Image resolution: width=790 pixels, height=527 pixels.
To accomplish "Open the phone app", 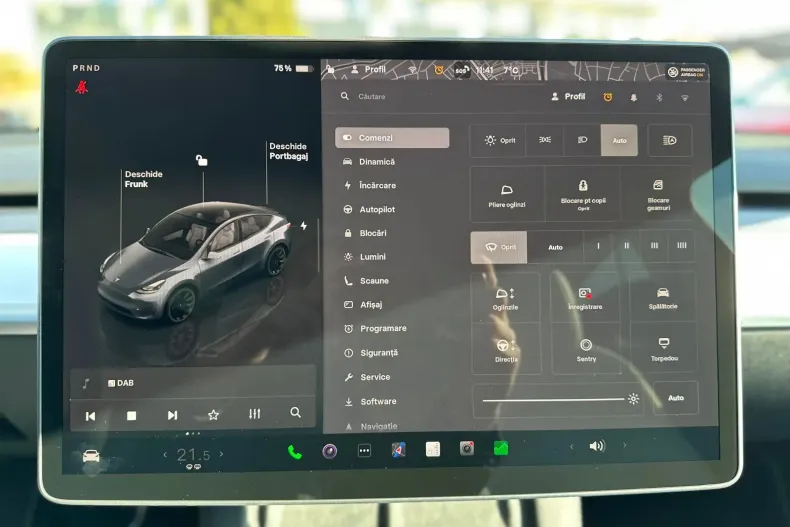I will pos(295,452).
